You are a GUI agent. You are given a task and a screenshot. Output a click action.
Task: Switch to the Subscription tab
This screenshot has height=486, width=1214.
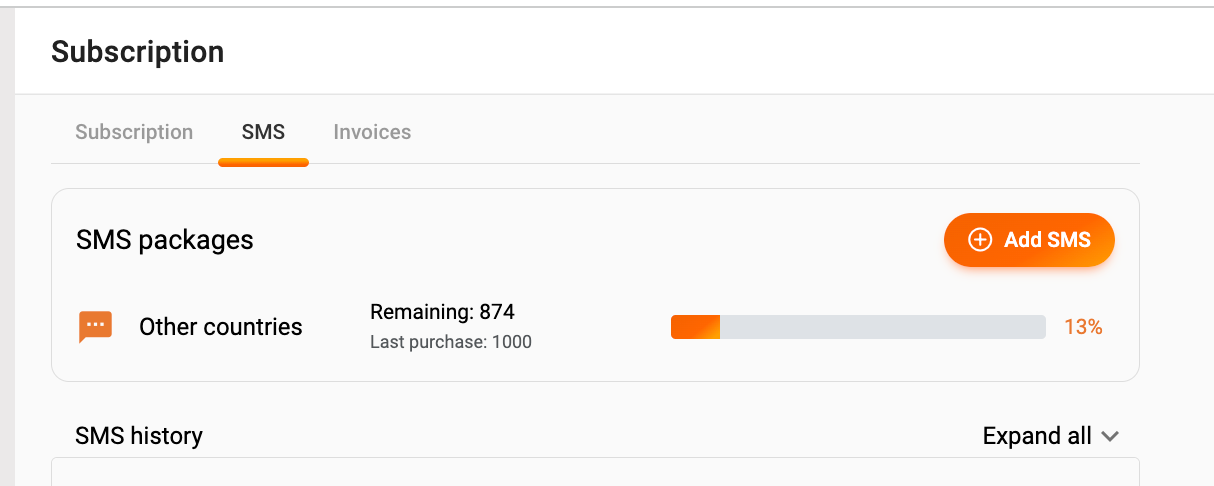click(134, 132)
